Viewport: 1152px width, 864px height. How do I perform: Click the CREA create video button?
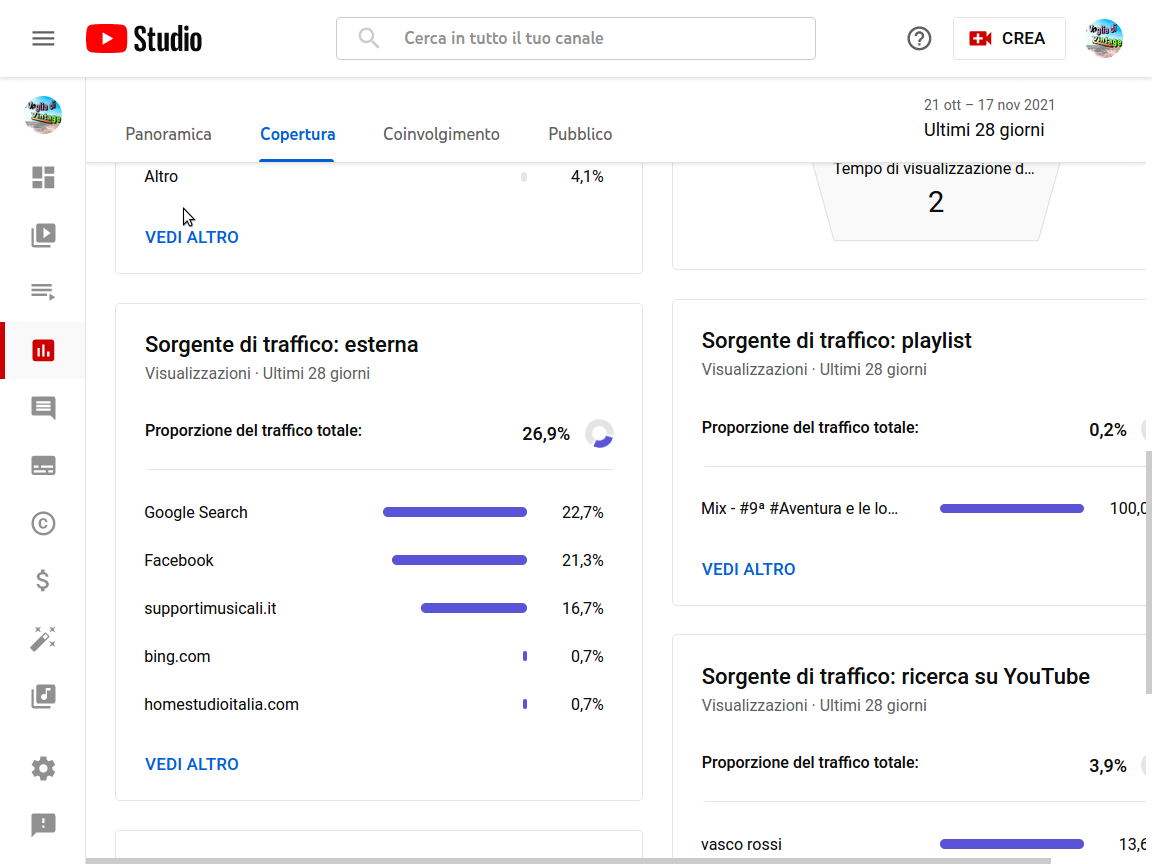1009,38
